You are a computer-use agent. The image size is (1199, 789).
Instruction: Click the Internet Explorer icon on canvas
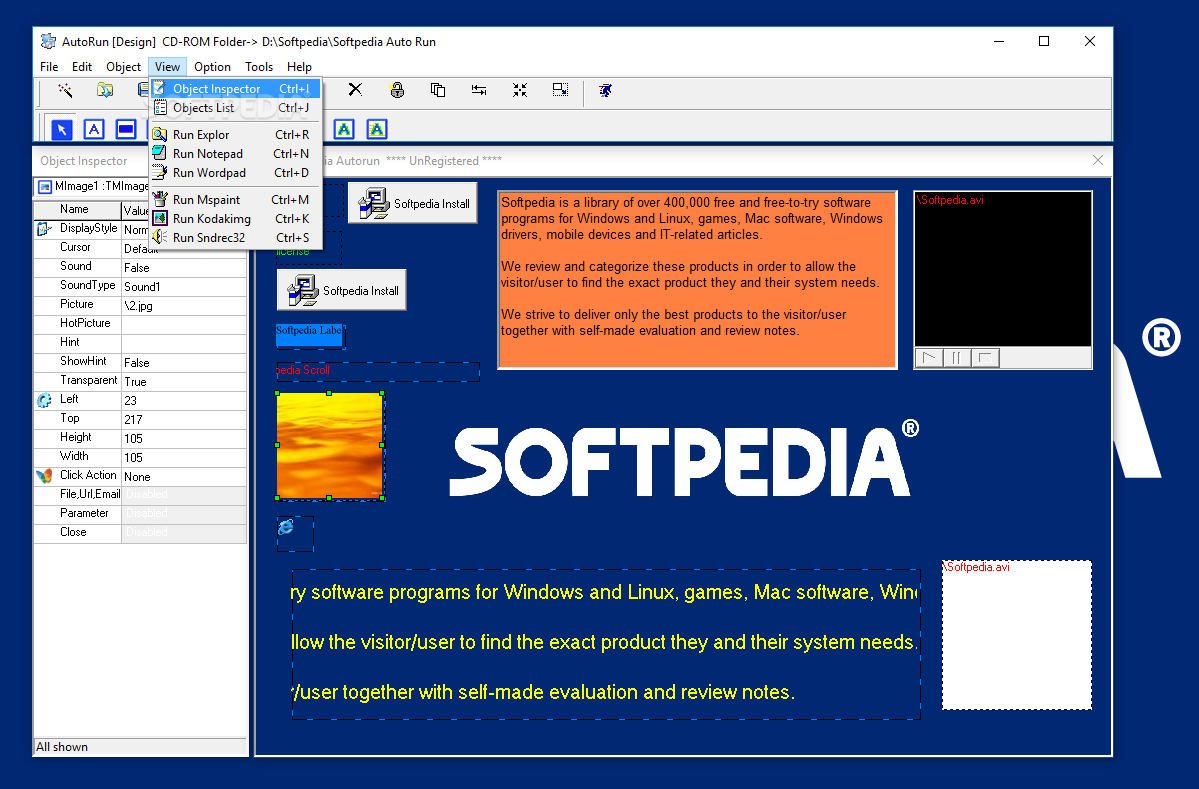coord(286,527)
